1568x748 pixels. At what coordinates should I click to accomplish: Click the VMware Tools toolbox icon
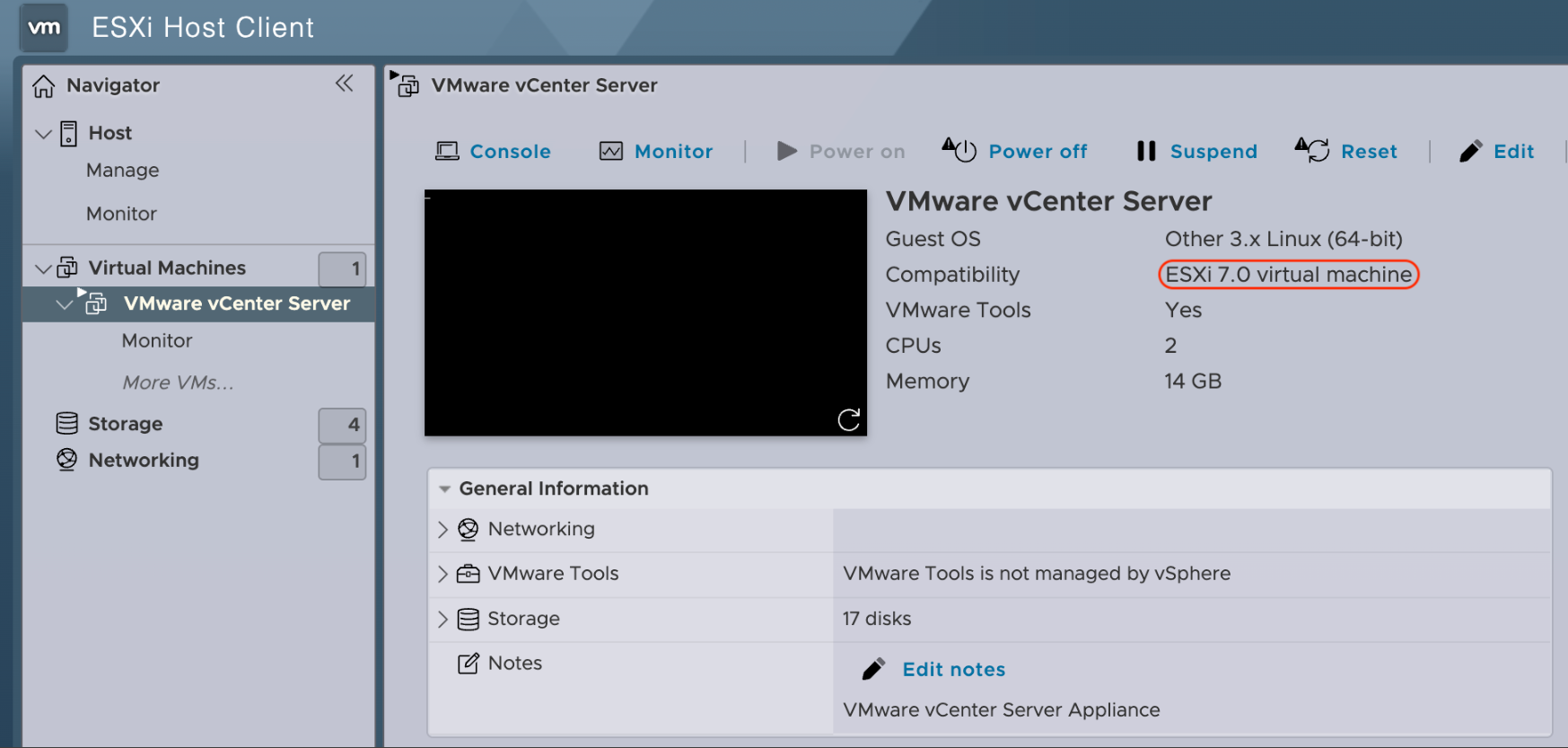(469, 574)
